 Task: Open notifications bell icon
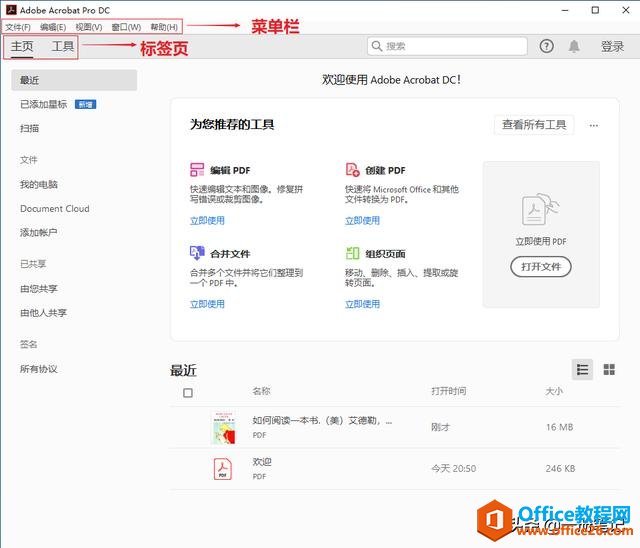pyautogui.click(x=574, y=46)
